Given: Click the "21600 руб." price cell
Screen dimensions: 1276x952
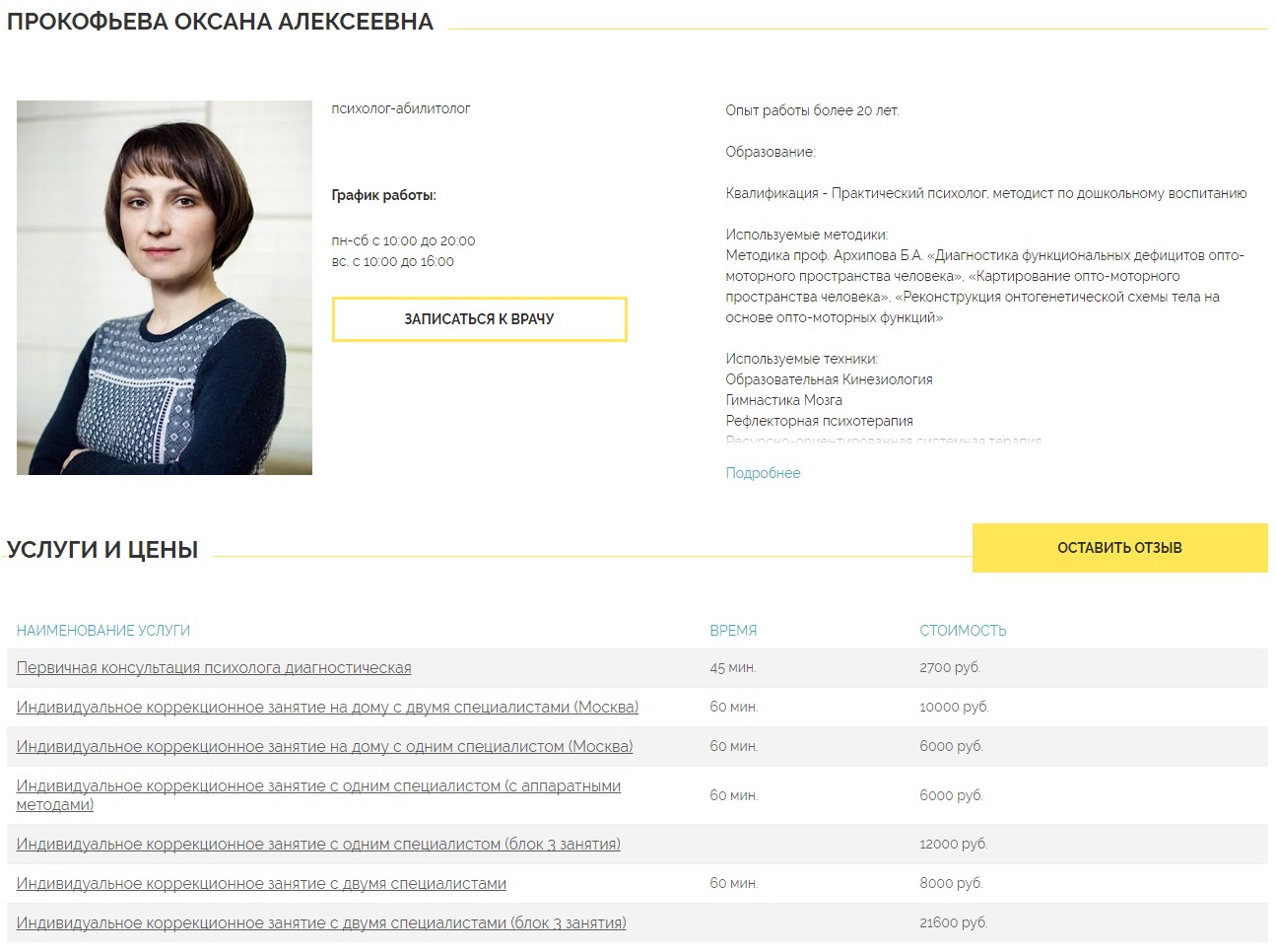Looking at the screenshot, I should [953, 923].
